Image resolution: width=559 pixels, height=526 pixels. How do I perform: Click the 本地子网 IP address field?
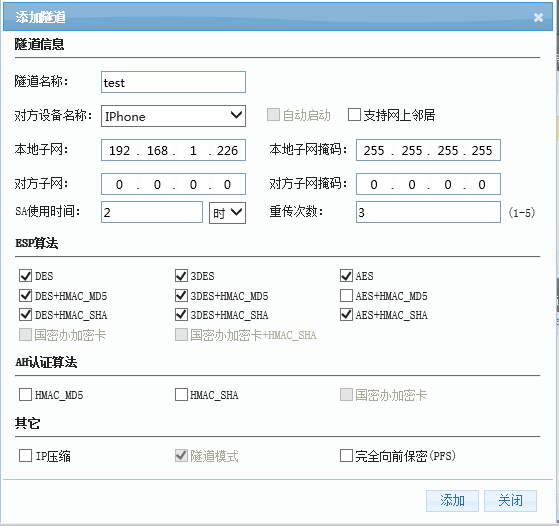[173, 150]
